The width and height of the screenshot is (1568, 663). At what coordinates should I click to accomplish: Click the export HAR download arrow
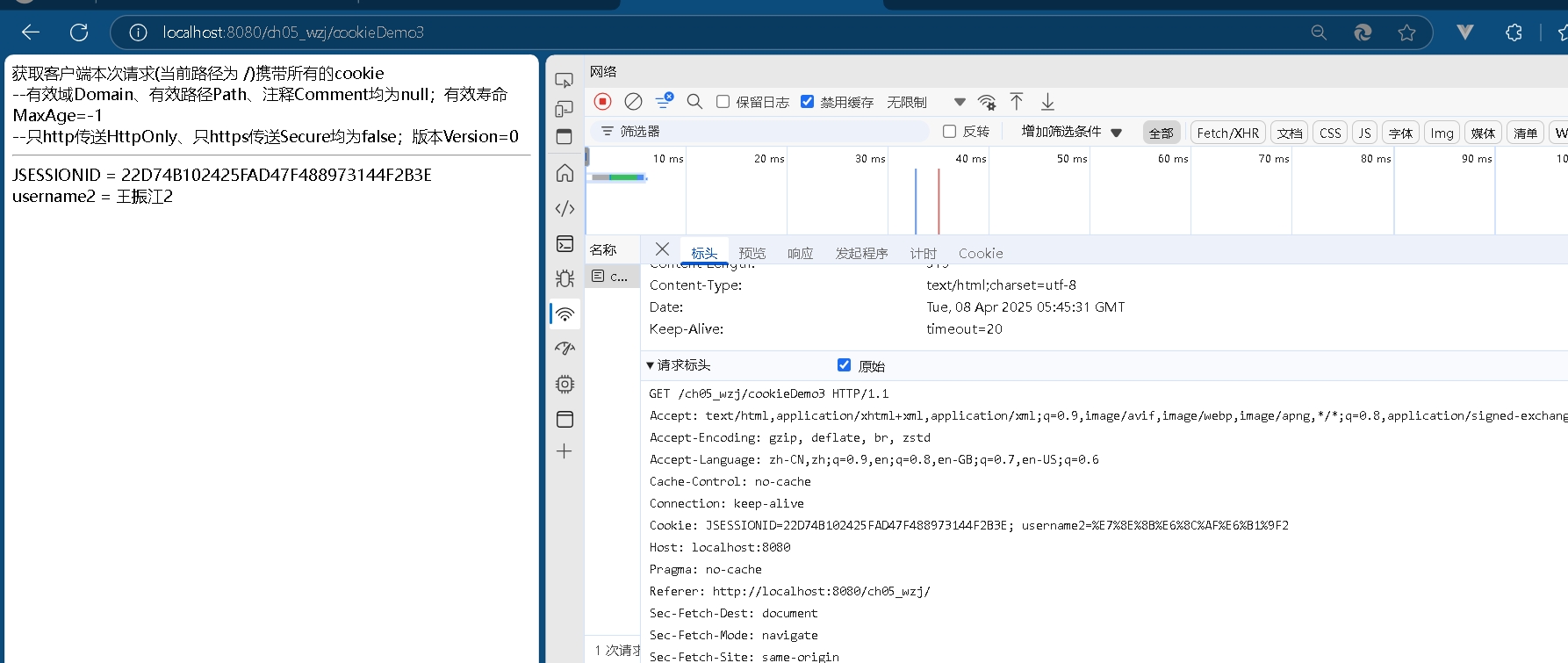click(x=1047, y=102)
